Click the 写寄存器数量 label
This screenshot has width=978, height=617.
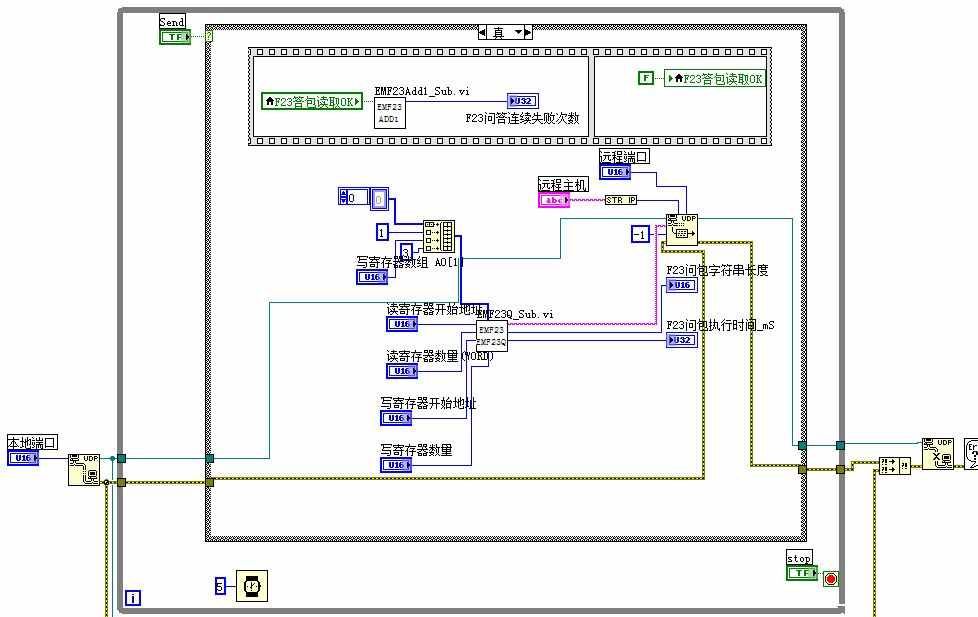[x=417, y=450]
